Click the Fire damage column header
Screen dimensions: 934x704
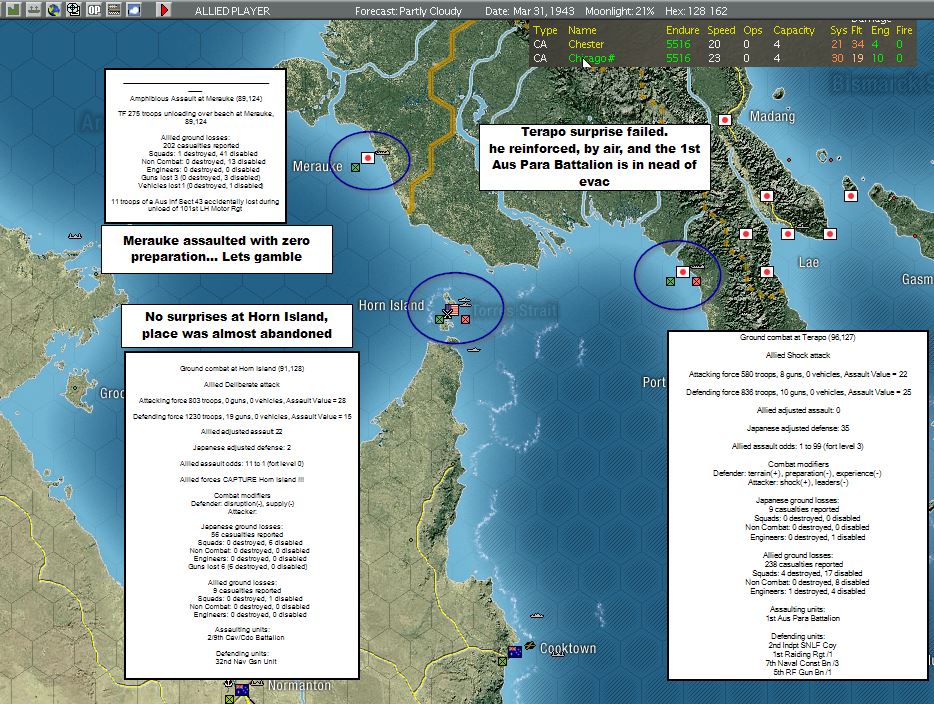coord(904,30)
